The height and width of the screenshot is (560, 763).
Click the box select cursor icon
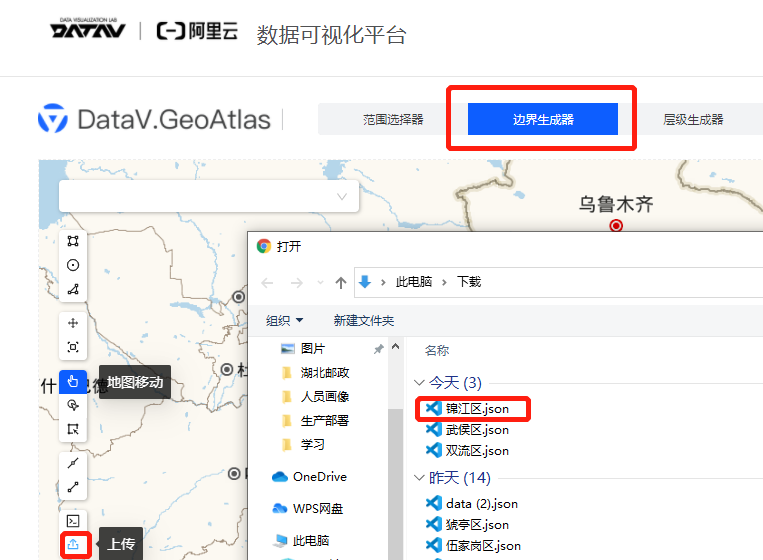(x=73, y=429)
